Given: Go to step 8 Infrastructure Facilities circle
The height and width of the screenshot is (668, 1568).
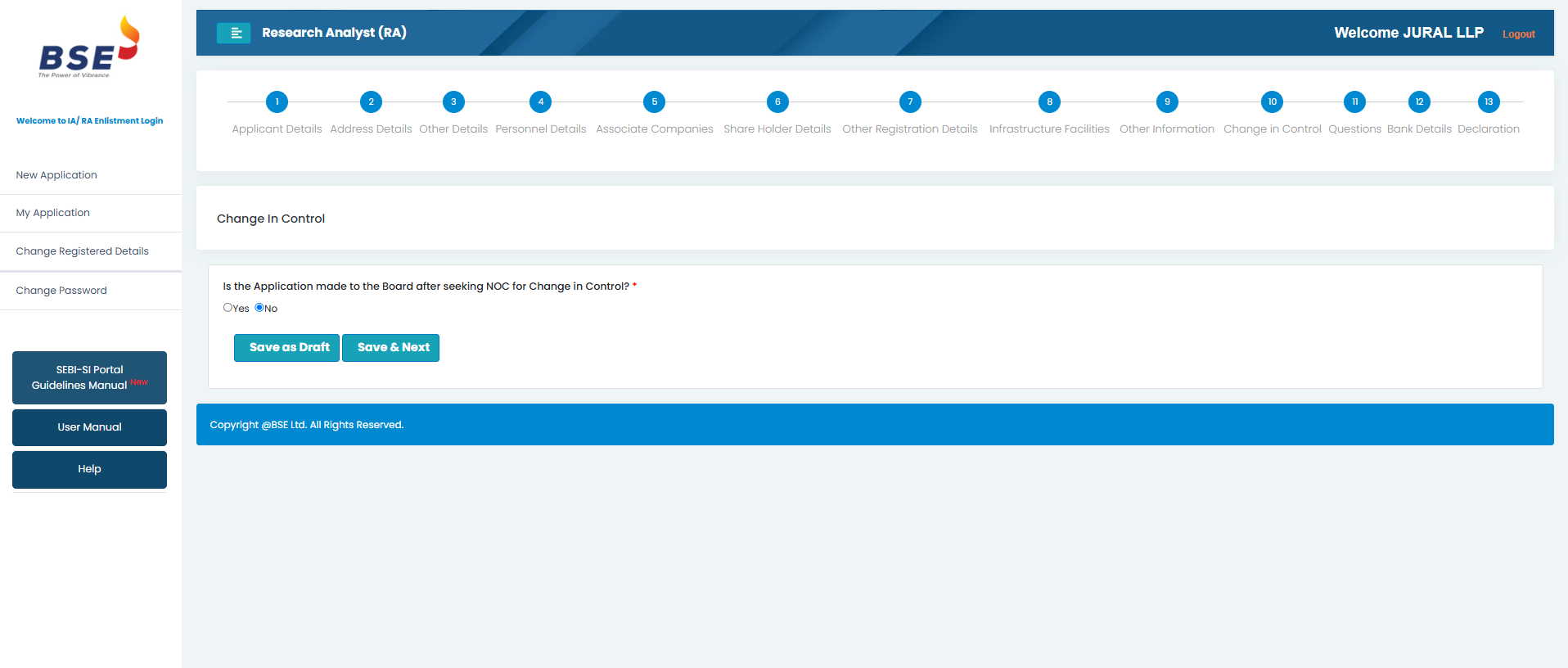Looking at the screenshot, I should click(x=1049, y=102).
